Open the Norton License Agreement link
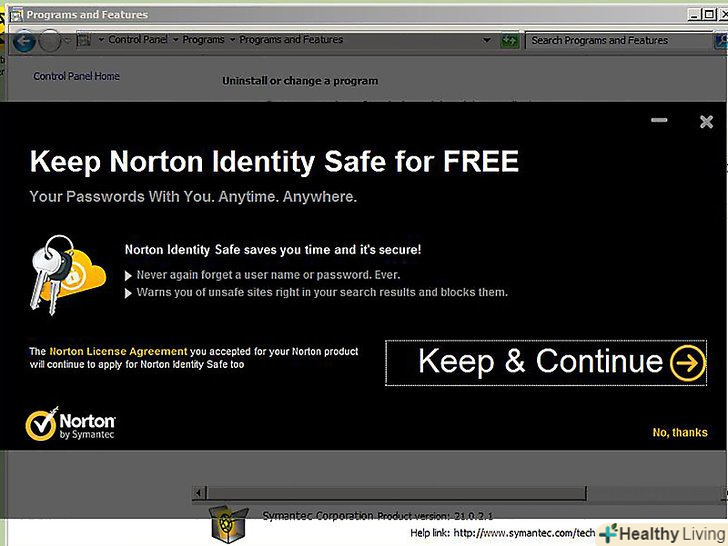 click(x=118, y=351)
